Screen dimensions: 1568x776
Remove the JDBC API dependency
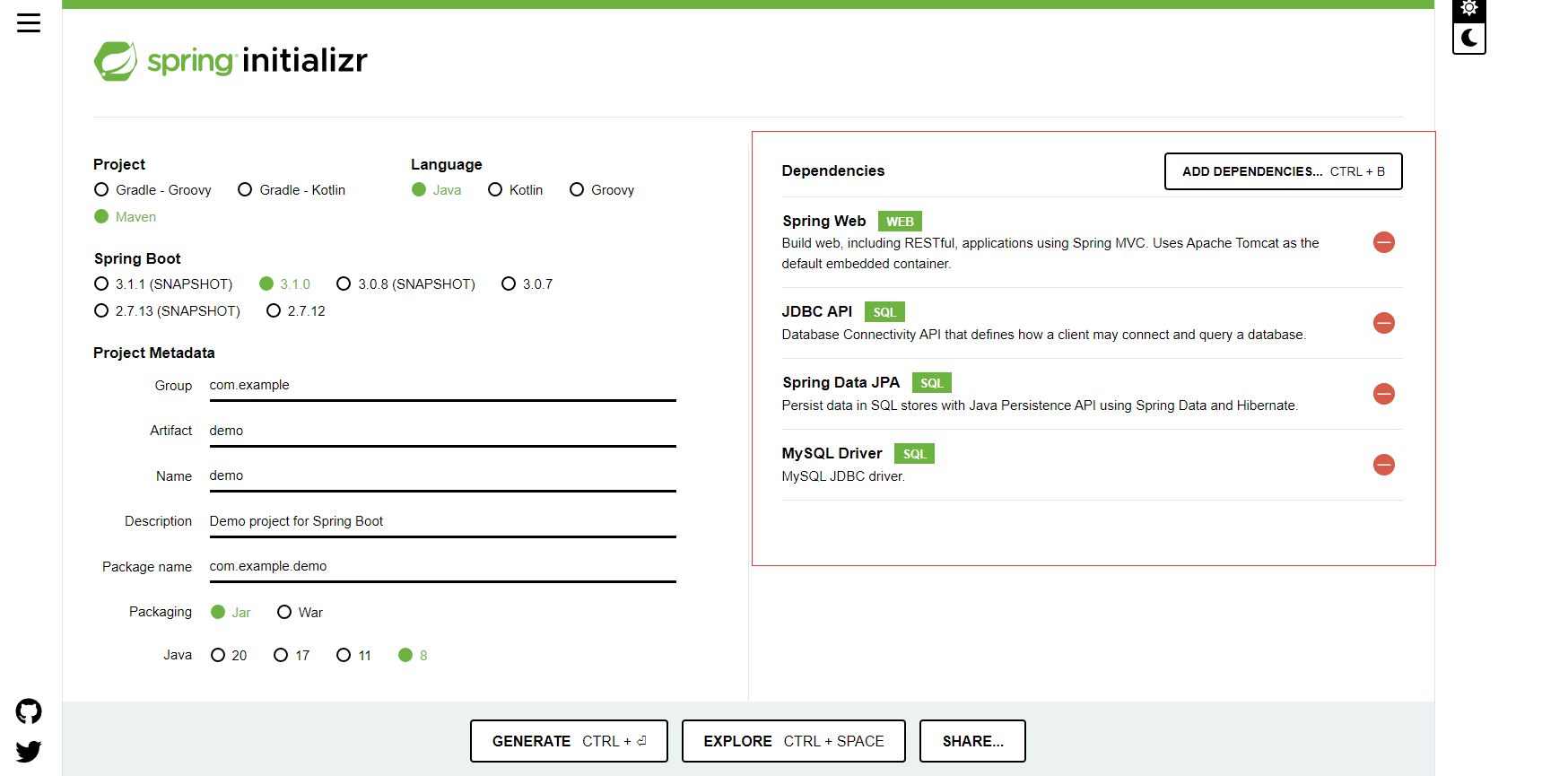tap(1383, 323)
